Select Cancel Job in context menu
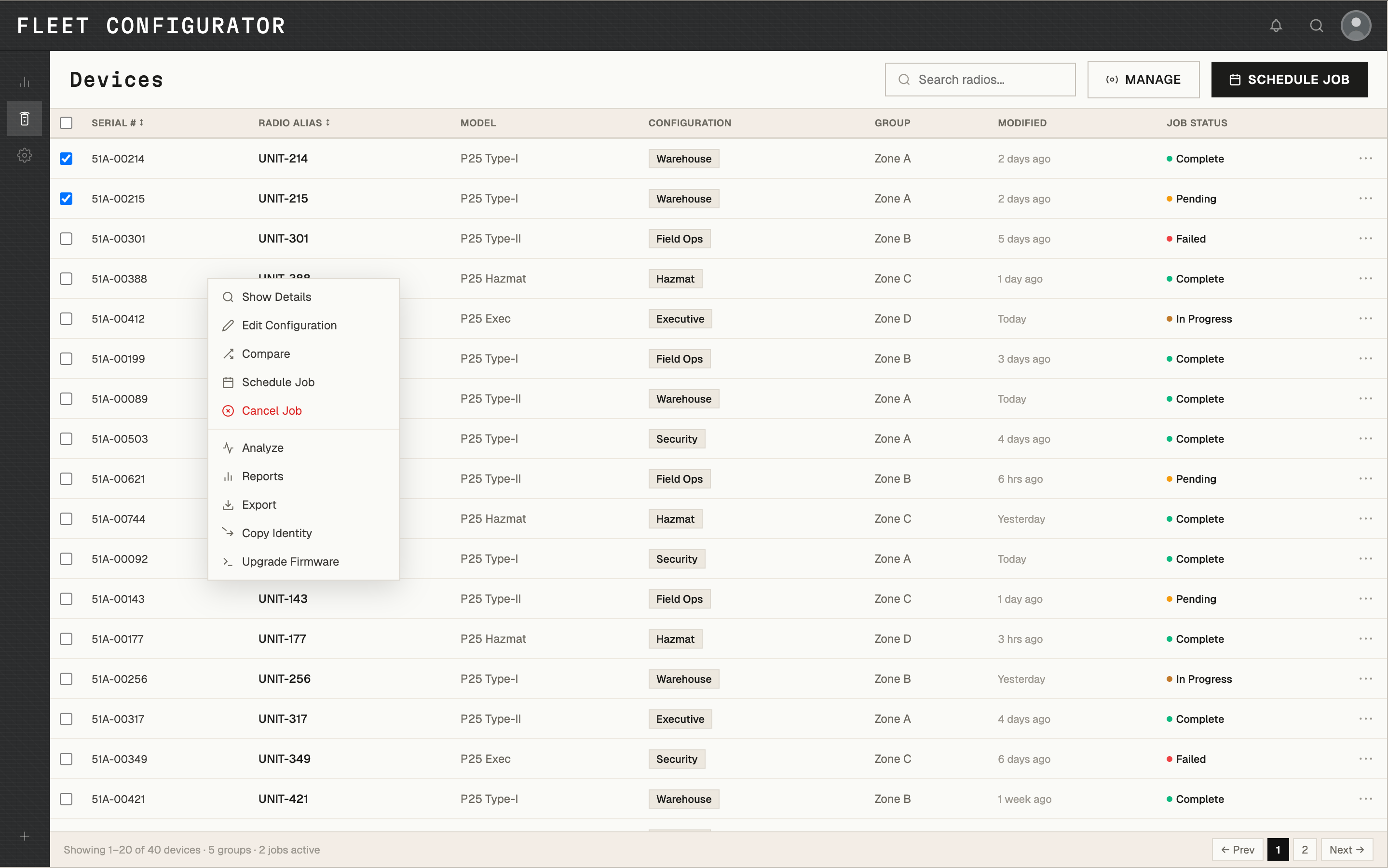The image size is (1388, 868). click(272, 410)
